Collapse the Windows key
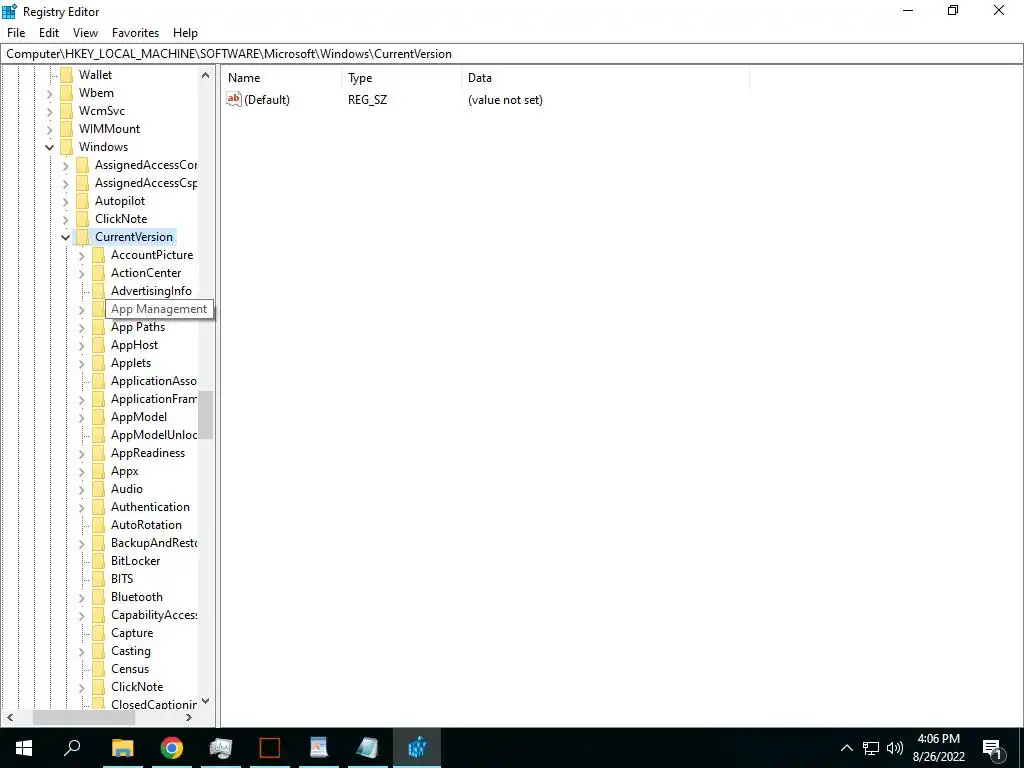Screen dimensions: 1024x768 [50, 147]
